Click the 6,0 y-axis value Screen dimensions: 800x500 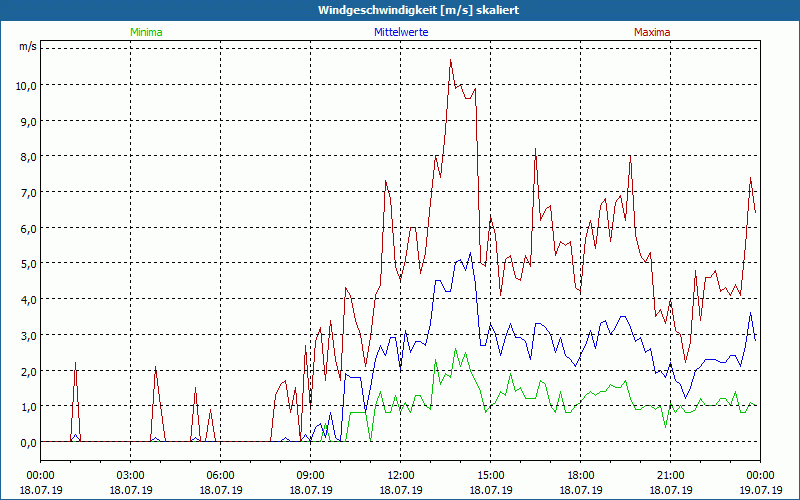(29, 229)
